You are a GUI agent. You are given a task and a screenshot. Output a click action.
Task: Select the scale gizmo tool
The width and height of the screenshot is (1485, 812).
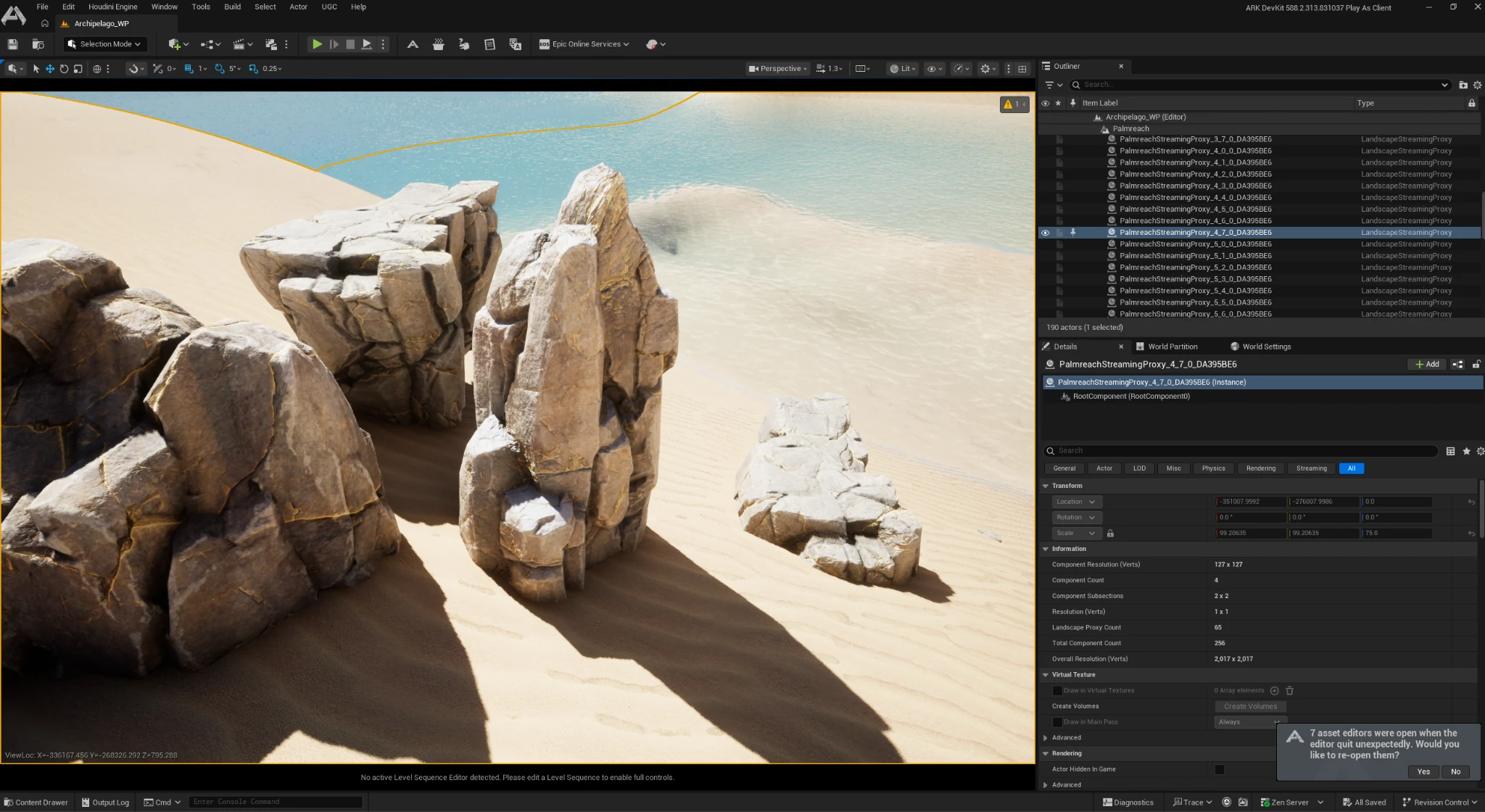(78, 69)
